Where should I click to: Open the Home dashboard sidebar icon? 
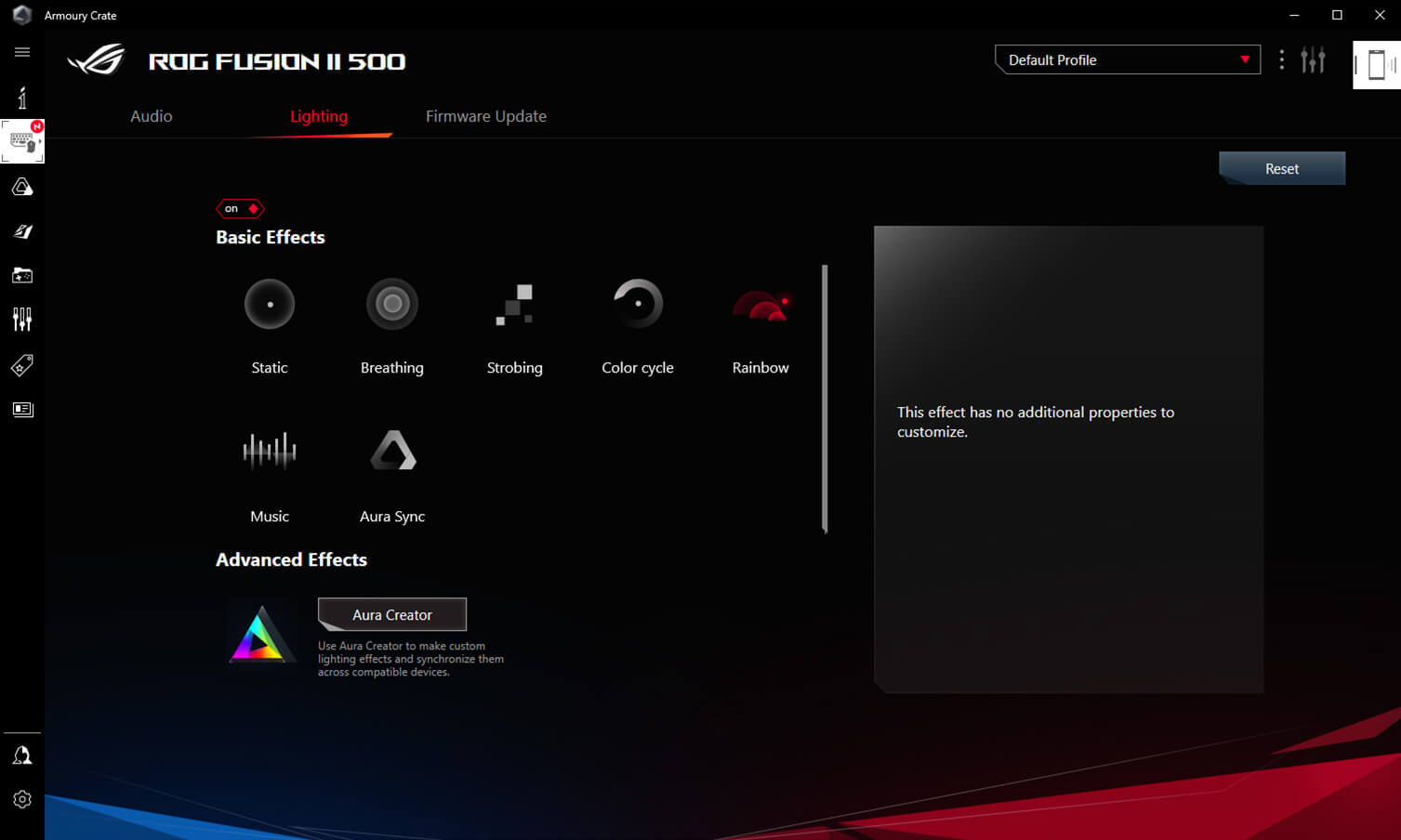tap(22, 97)
